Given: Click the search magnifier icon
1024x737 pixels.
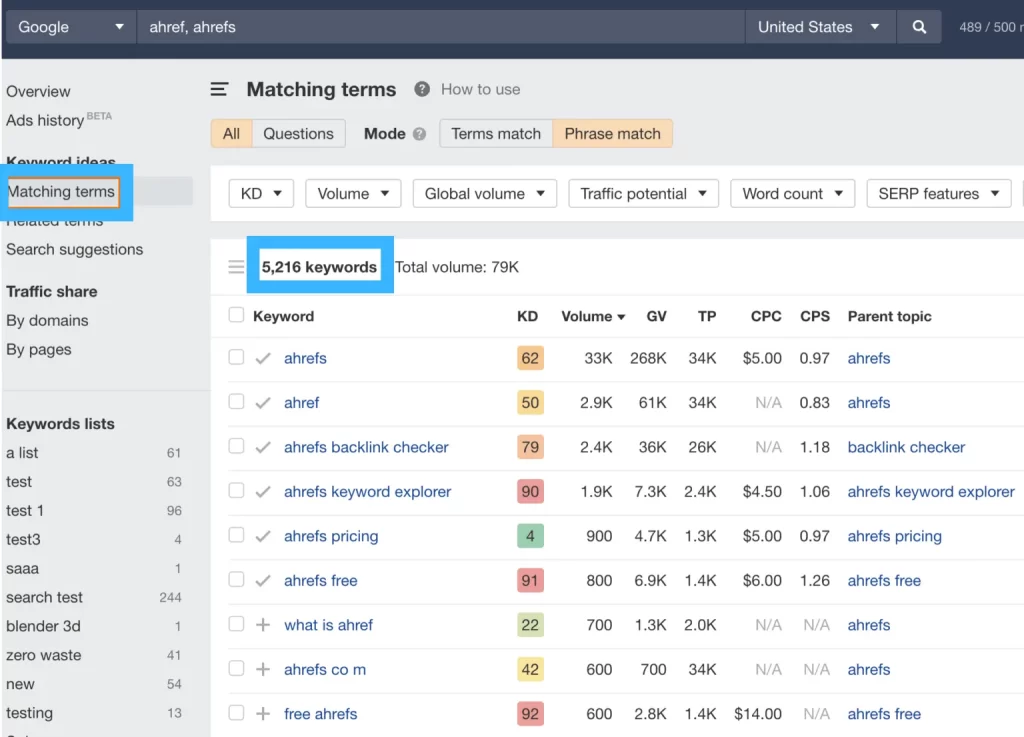Looking at the screenshot, I should point(919,27).
